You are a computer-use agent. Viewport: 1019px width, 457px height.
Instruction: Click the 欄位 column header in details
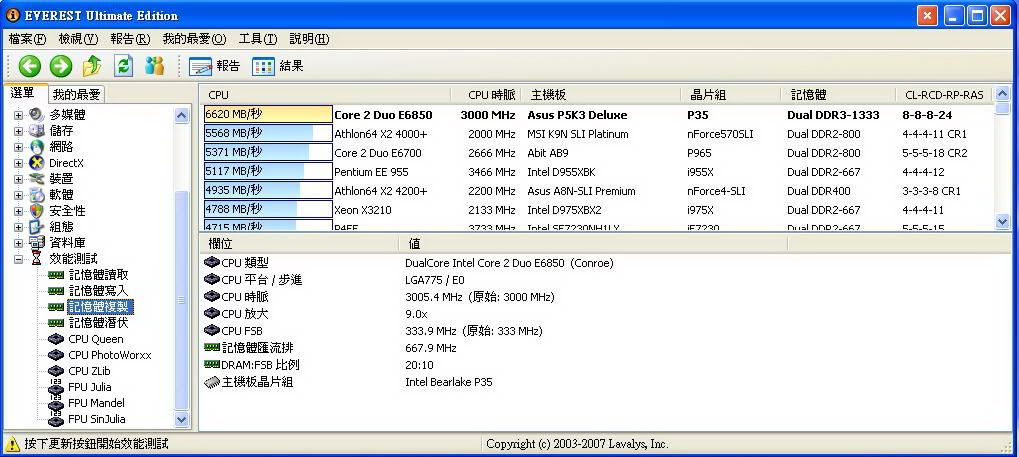299,244
